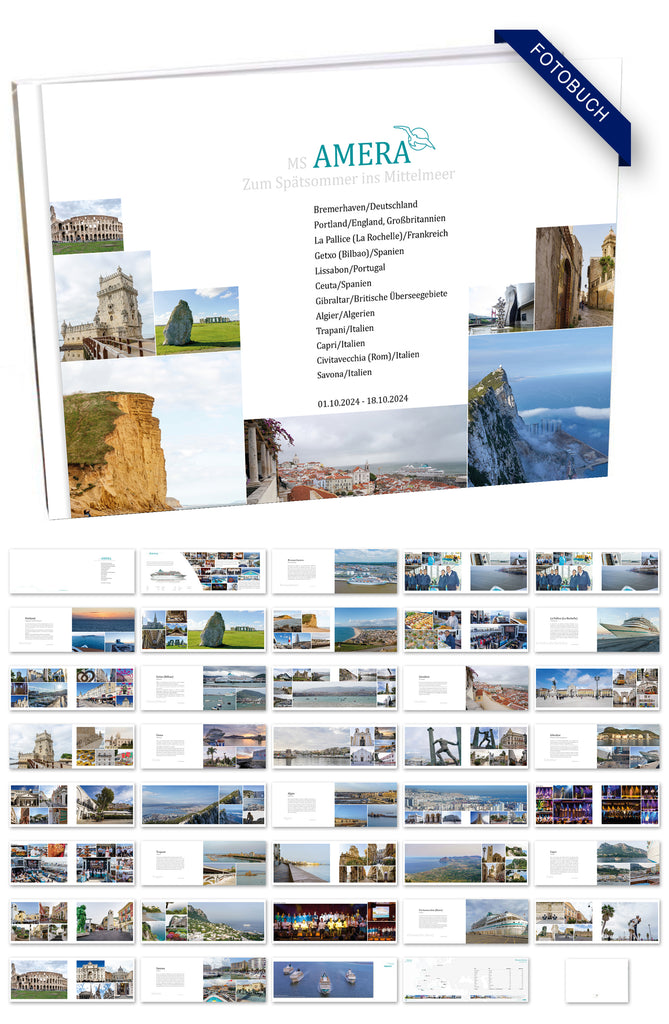Select the sunset Portland spread thumbnail
Image resolution: width=669 pixels, height=1024 pixels.
[x=72, y=630]
